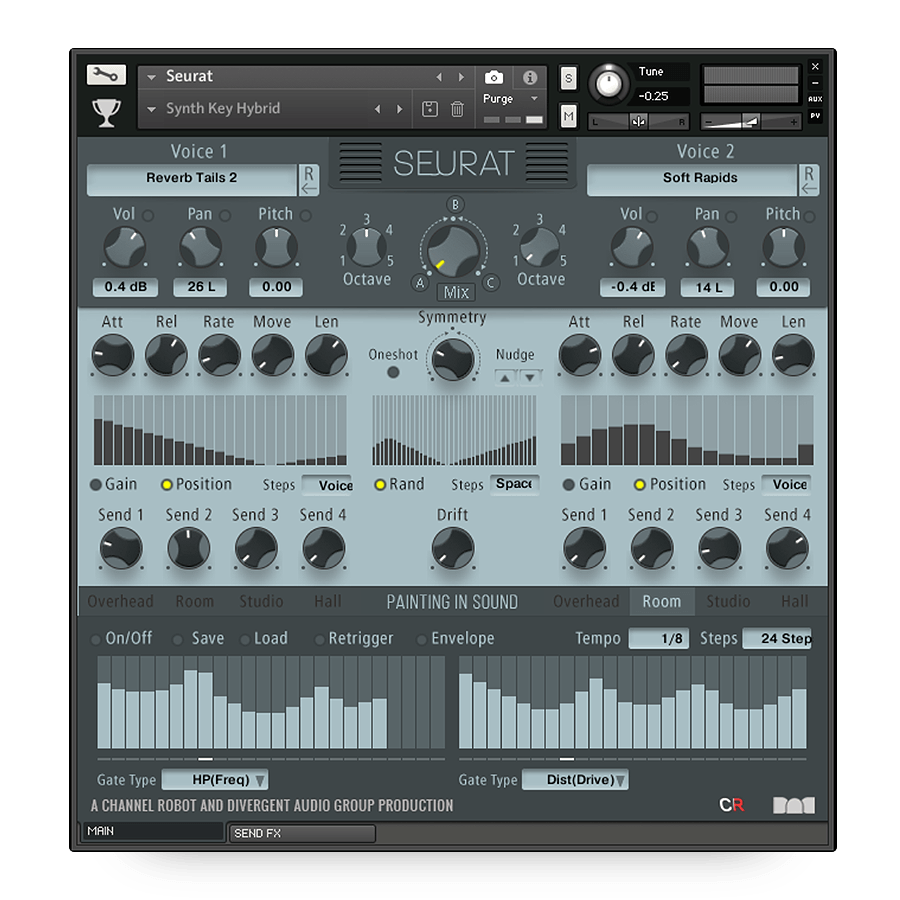The width and height of the screenshot is (900, 900).
Task: Click the Voice 1 R reset arrow
Action: [x=309, y=180]
